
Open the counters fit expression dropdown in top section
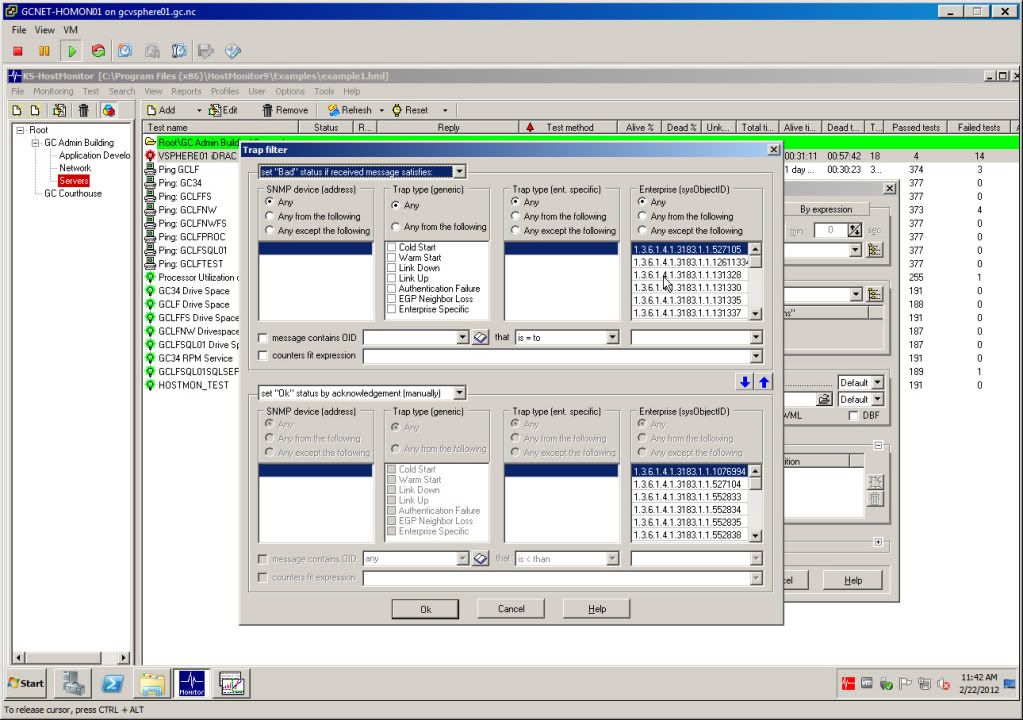[x=756, y=356]
